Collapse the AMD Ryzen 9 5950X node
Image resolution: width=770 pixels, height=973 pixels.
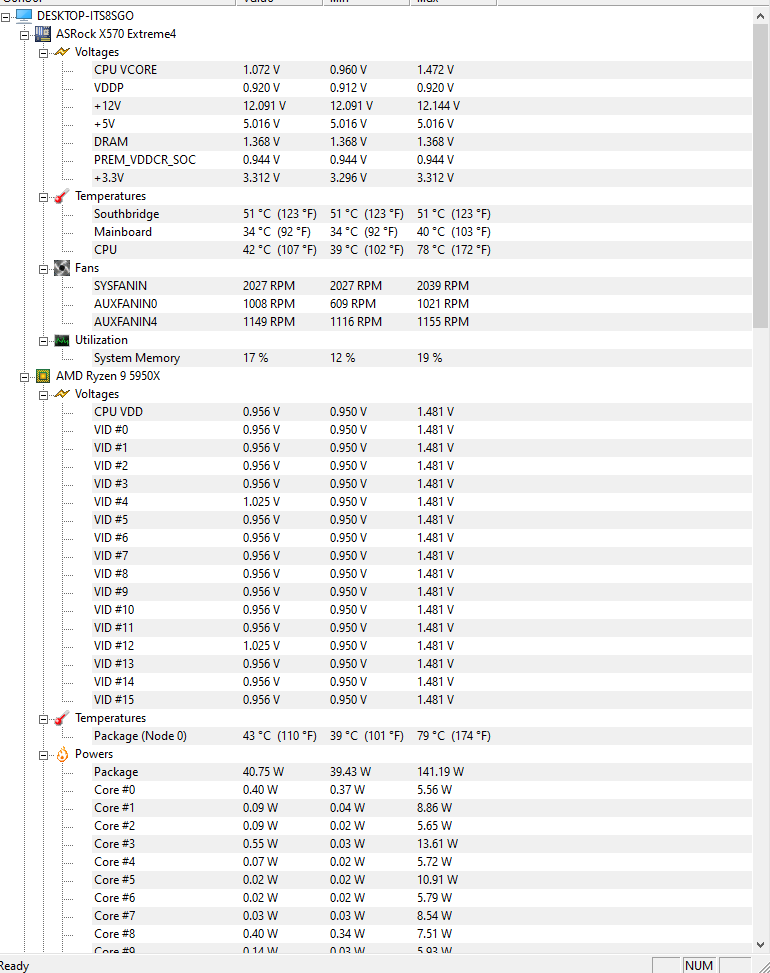(24, 377)
